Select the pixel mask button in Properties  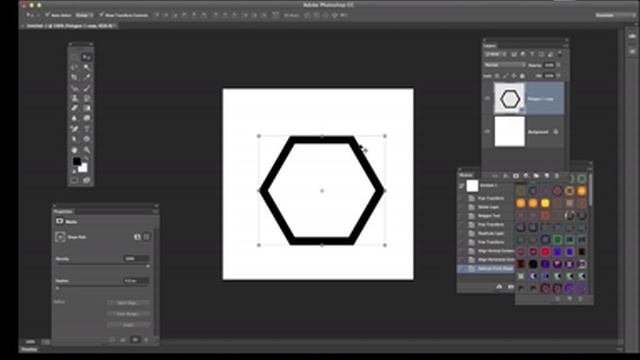[137, 237]
